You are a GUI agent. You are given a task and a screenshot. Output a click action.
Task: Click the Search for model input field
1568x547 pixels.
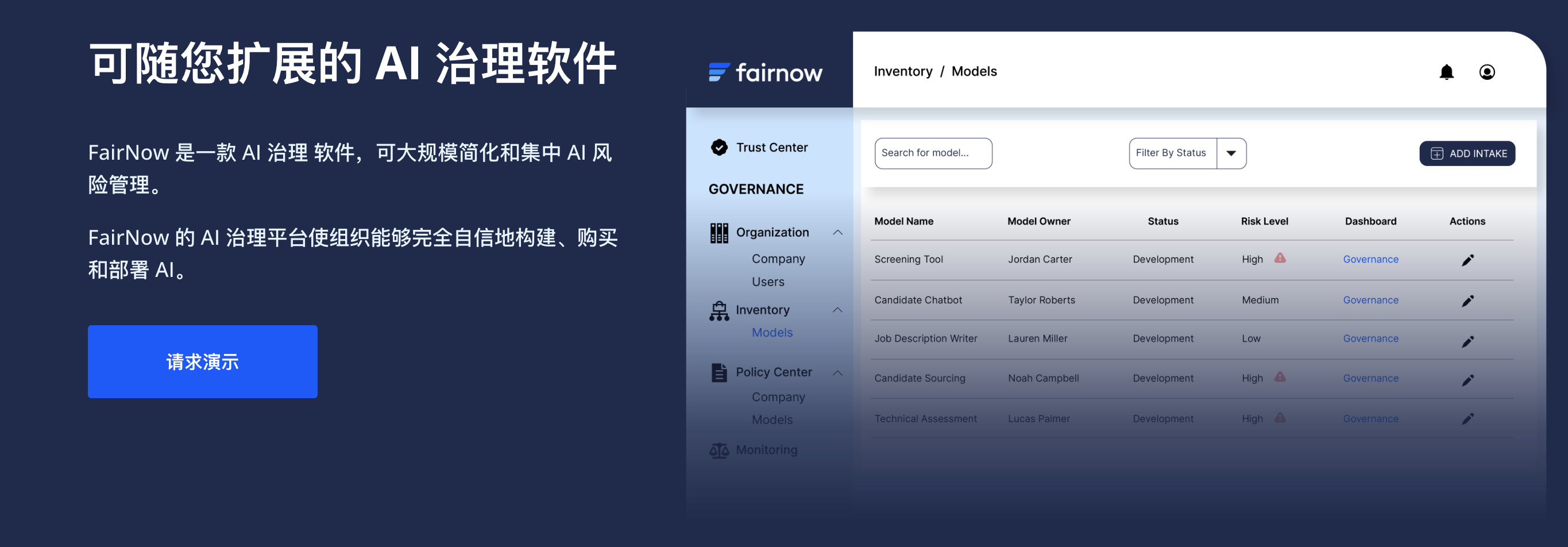(x=933, y=153)
